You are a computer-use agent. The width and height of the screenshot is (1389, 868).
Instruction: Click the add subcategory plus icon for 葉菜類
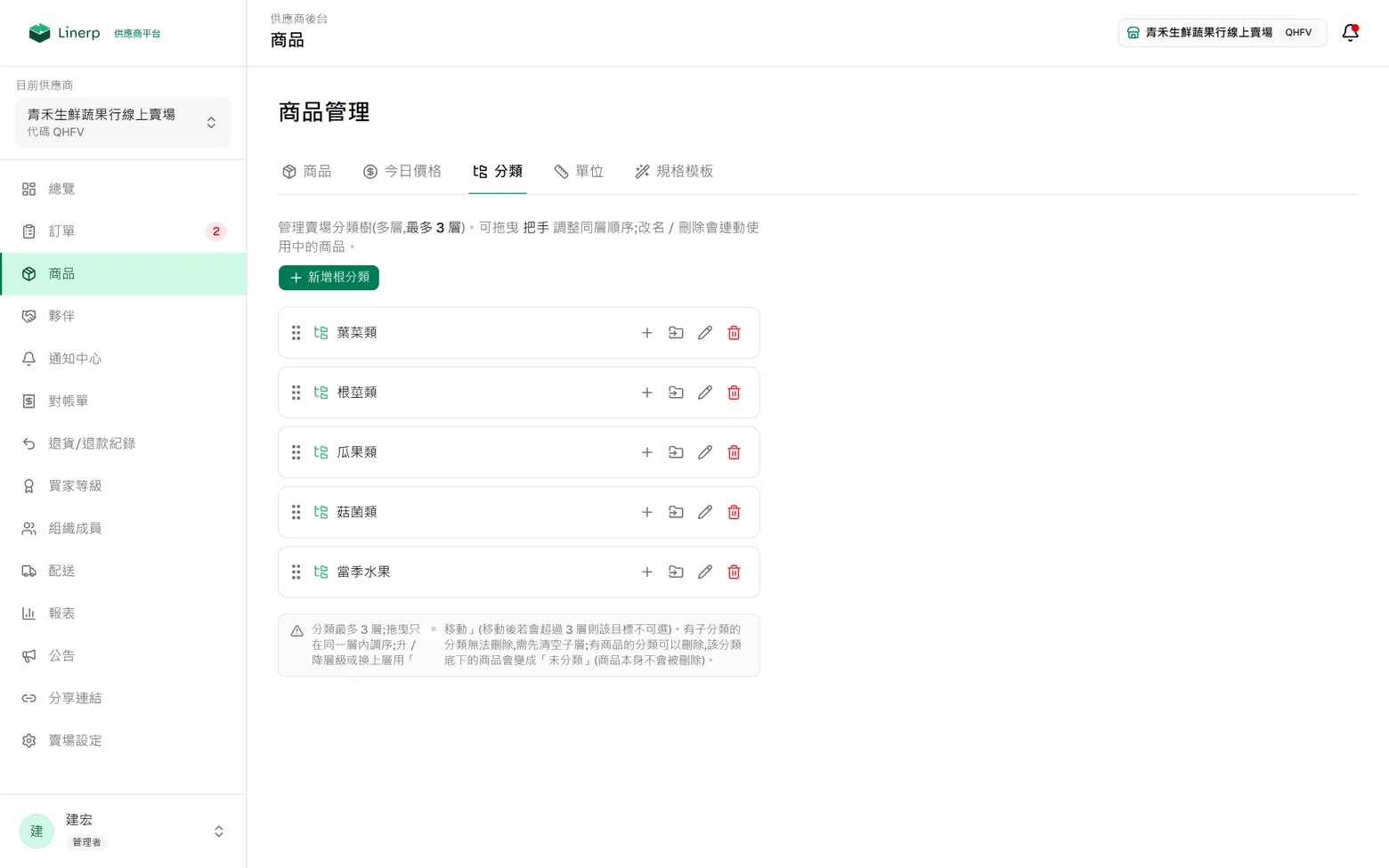tap(647, 333)
